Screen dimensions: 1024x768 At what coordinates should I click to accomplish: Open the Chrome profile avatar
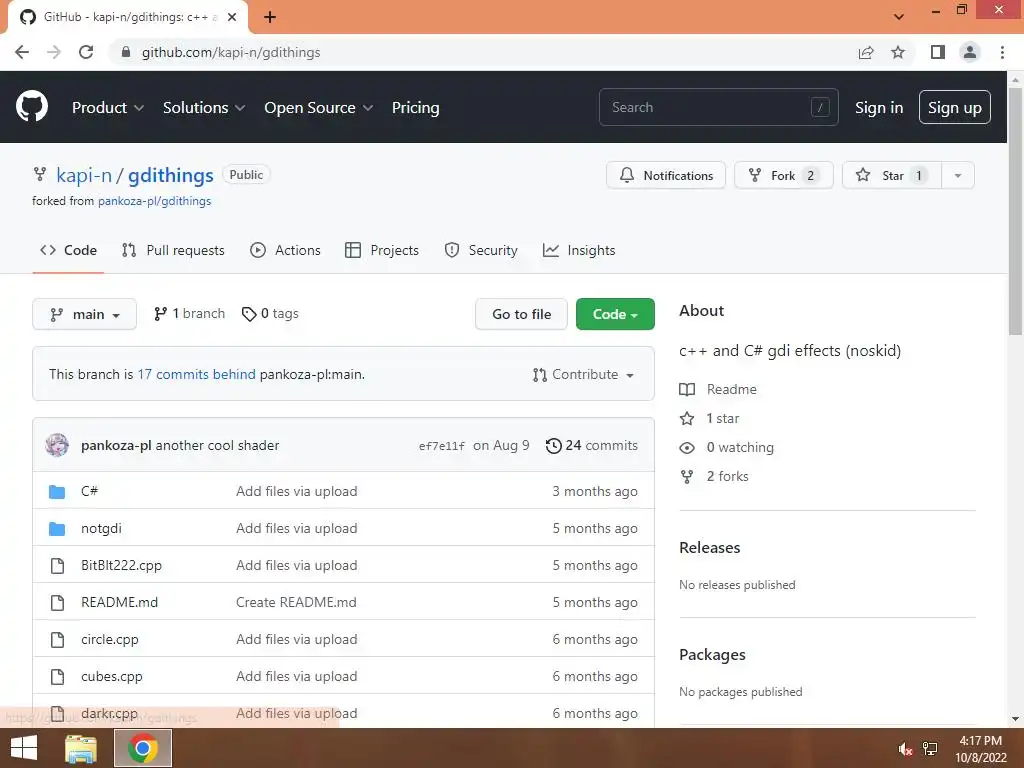tap(970, 52)
